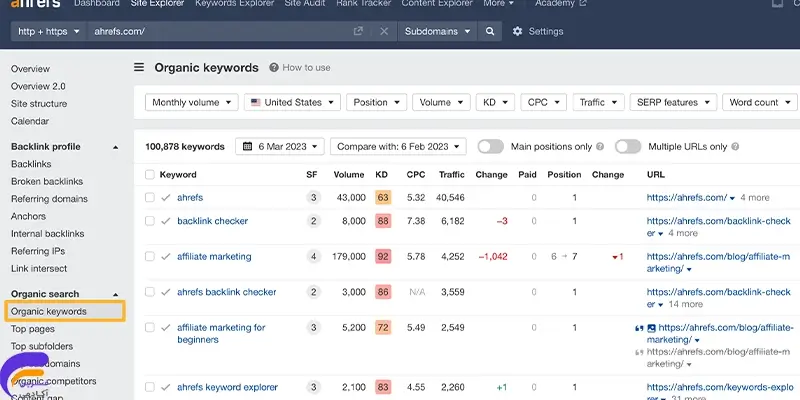
Task: Click the search magnifier icon in URL bar
Action: (489, 31)
